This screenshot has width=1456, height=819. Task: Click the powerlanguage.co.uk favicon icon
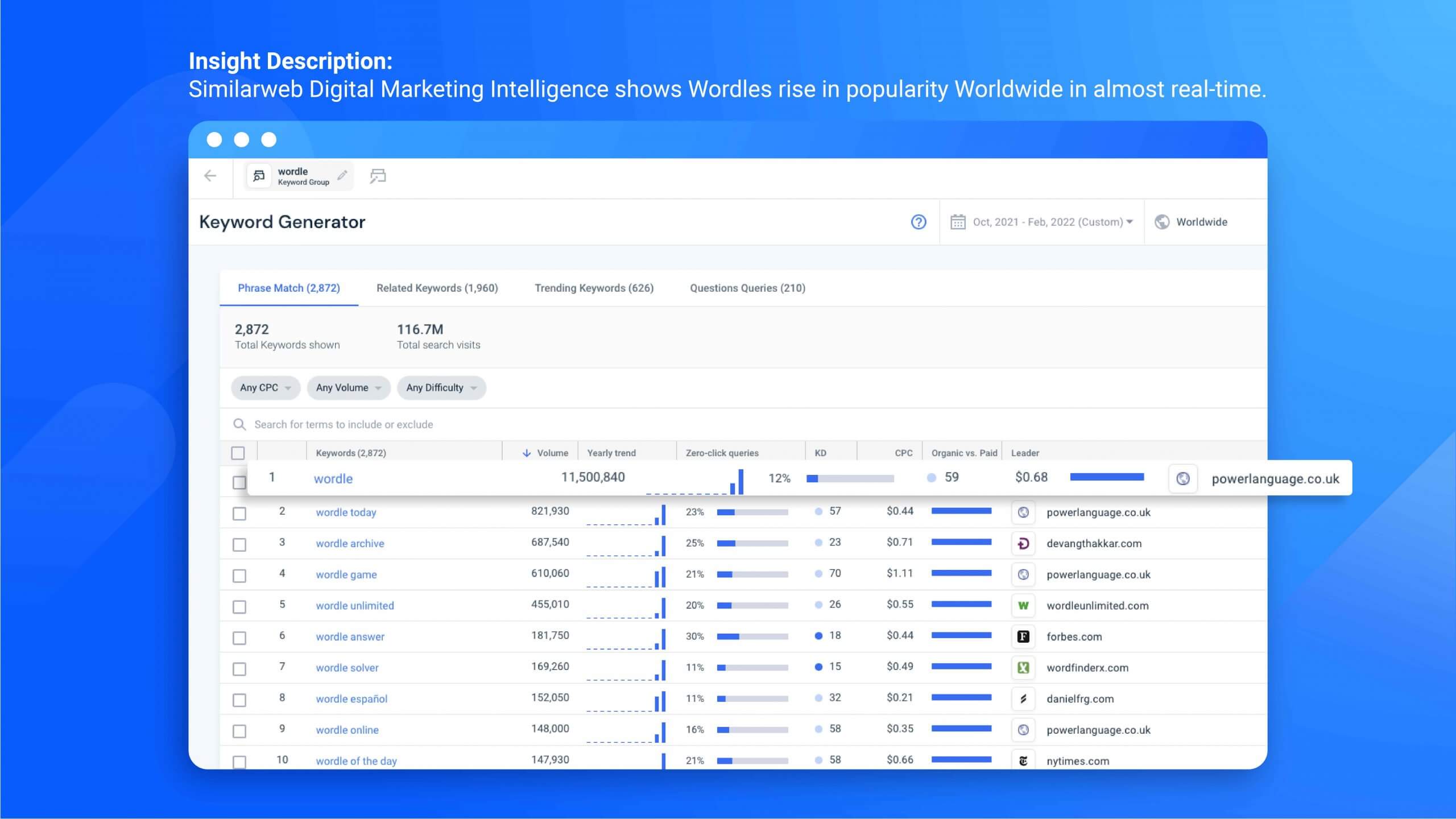tap(1183, 479)
